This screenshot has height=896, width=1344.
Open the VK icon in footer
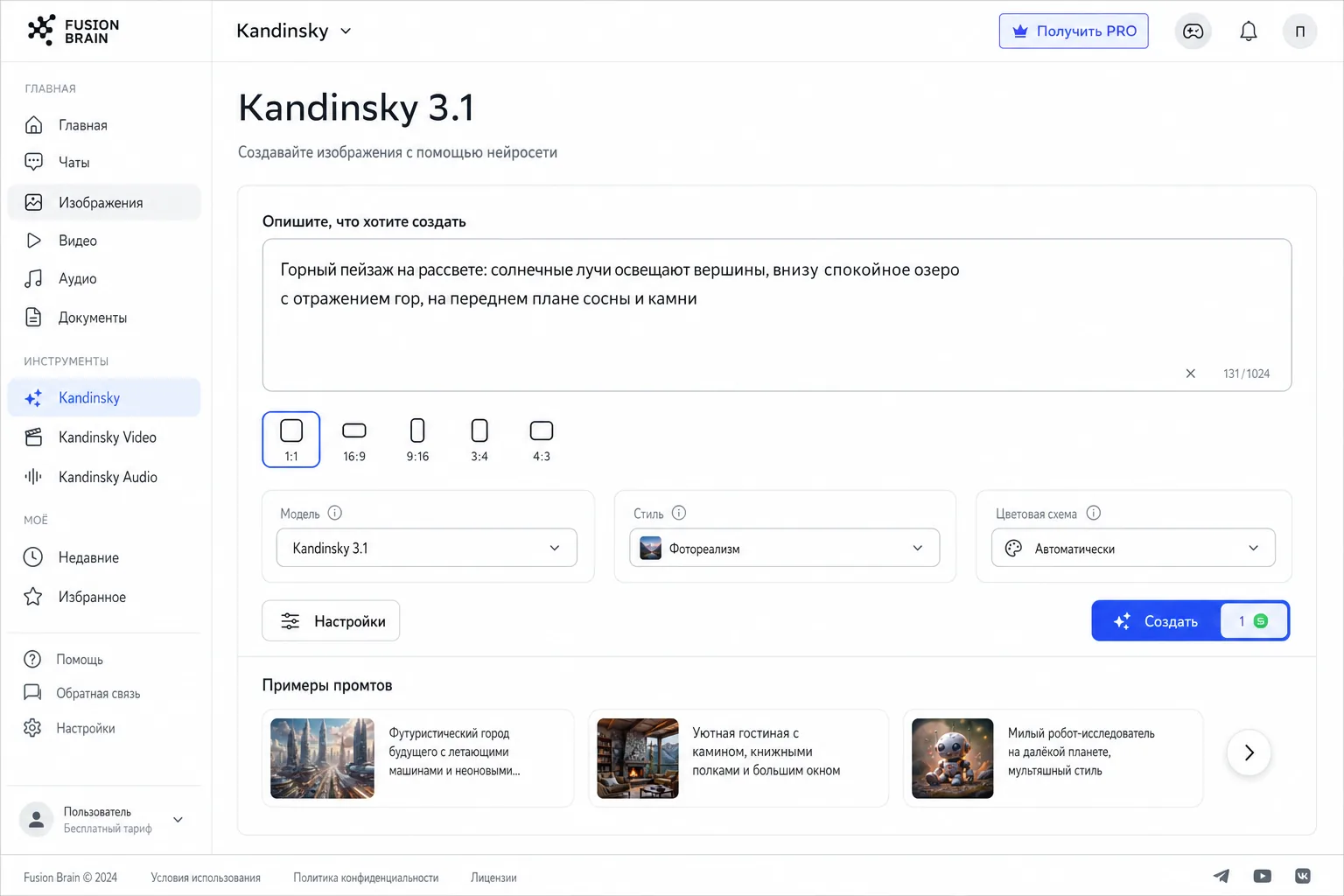(x=1303, y=876)
